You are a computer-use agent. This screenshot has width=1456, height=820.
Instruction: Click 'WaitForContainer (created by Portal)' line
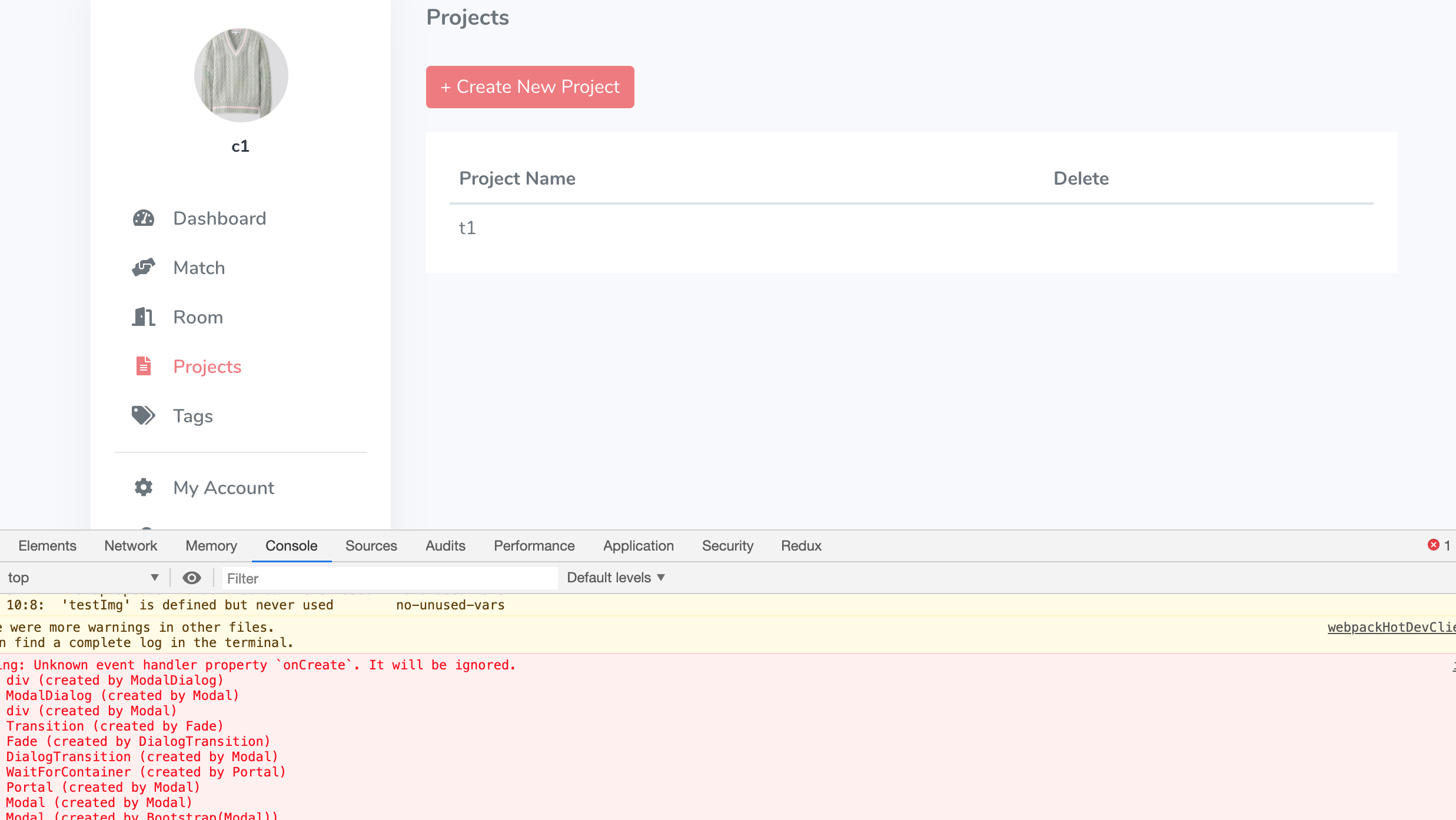[146, 772]
